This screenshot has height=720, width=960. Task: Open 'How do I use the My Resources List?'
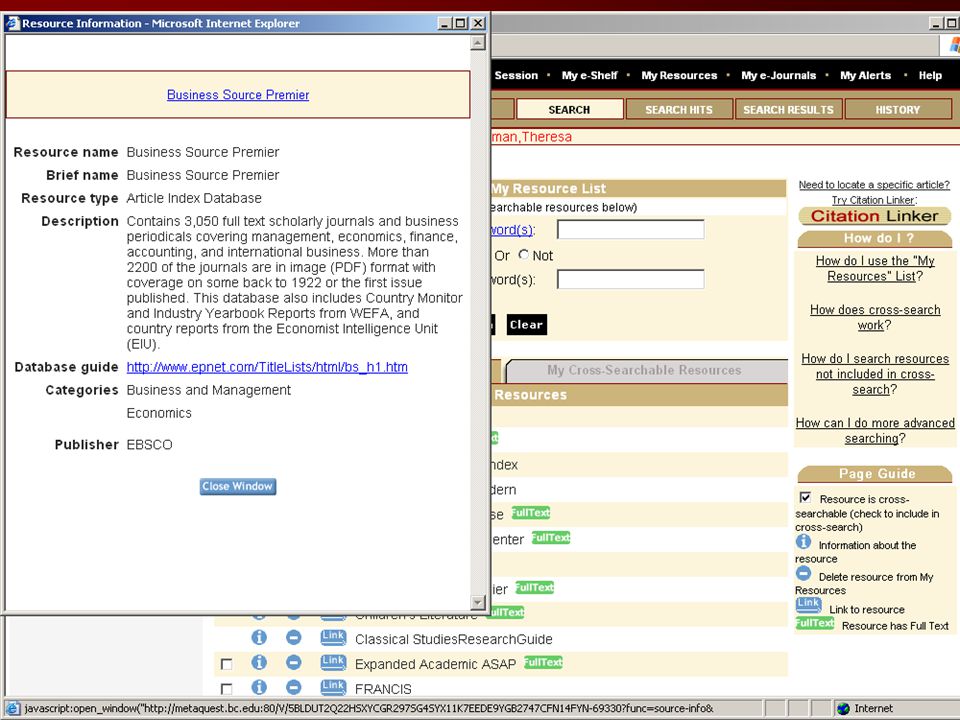click(875, 268)
